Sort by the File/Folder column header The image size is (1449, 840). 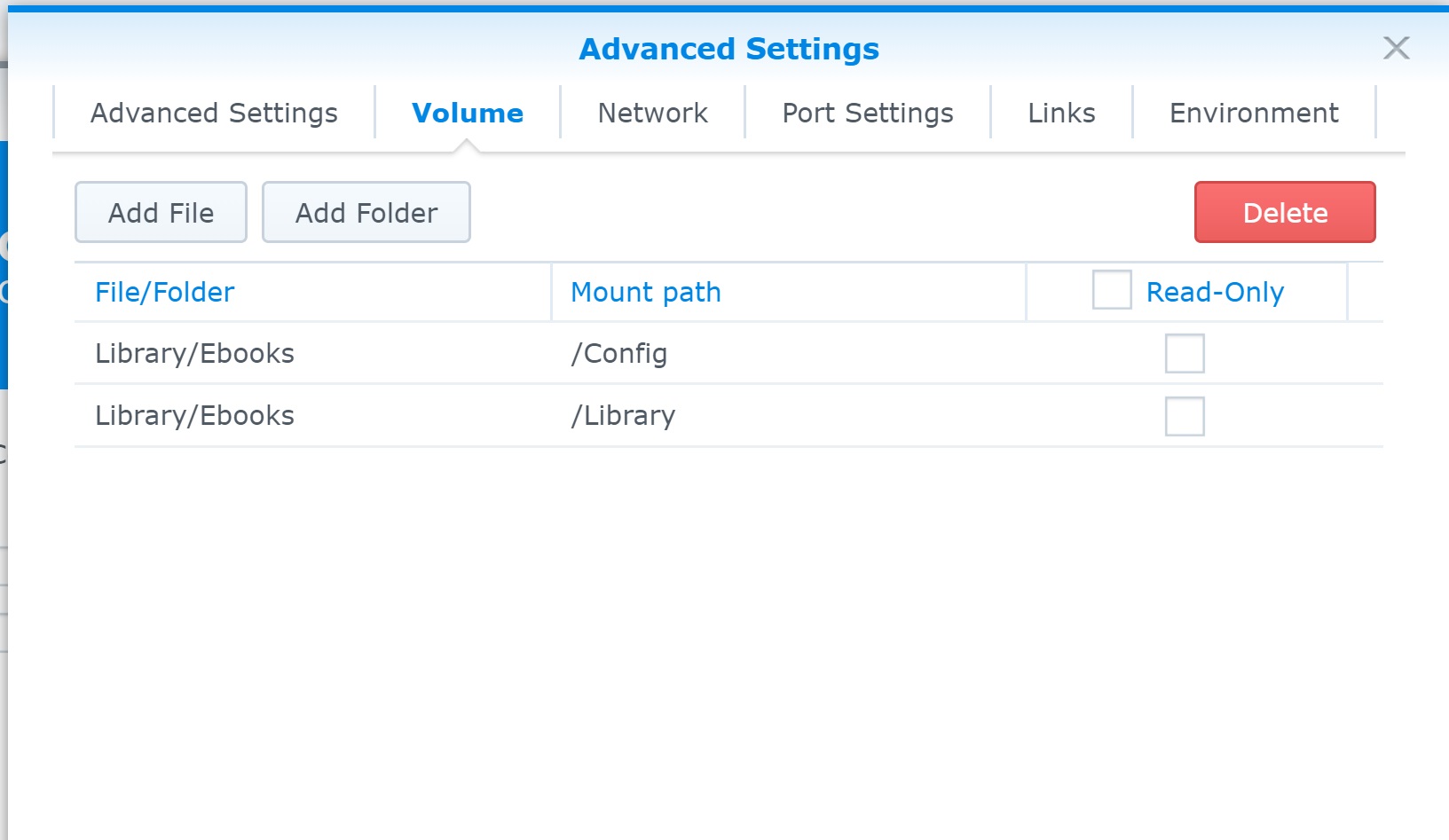pos(164,293)
